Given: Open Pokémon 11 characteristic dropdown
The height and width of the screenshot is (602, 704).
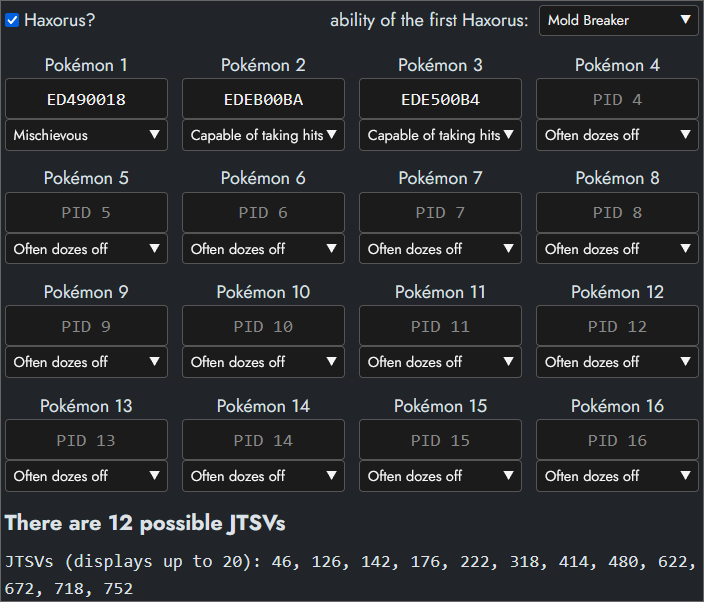Looking at the screenshot, I should pos(440,362).
